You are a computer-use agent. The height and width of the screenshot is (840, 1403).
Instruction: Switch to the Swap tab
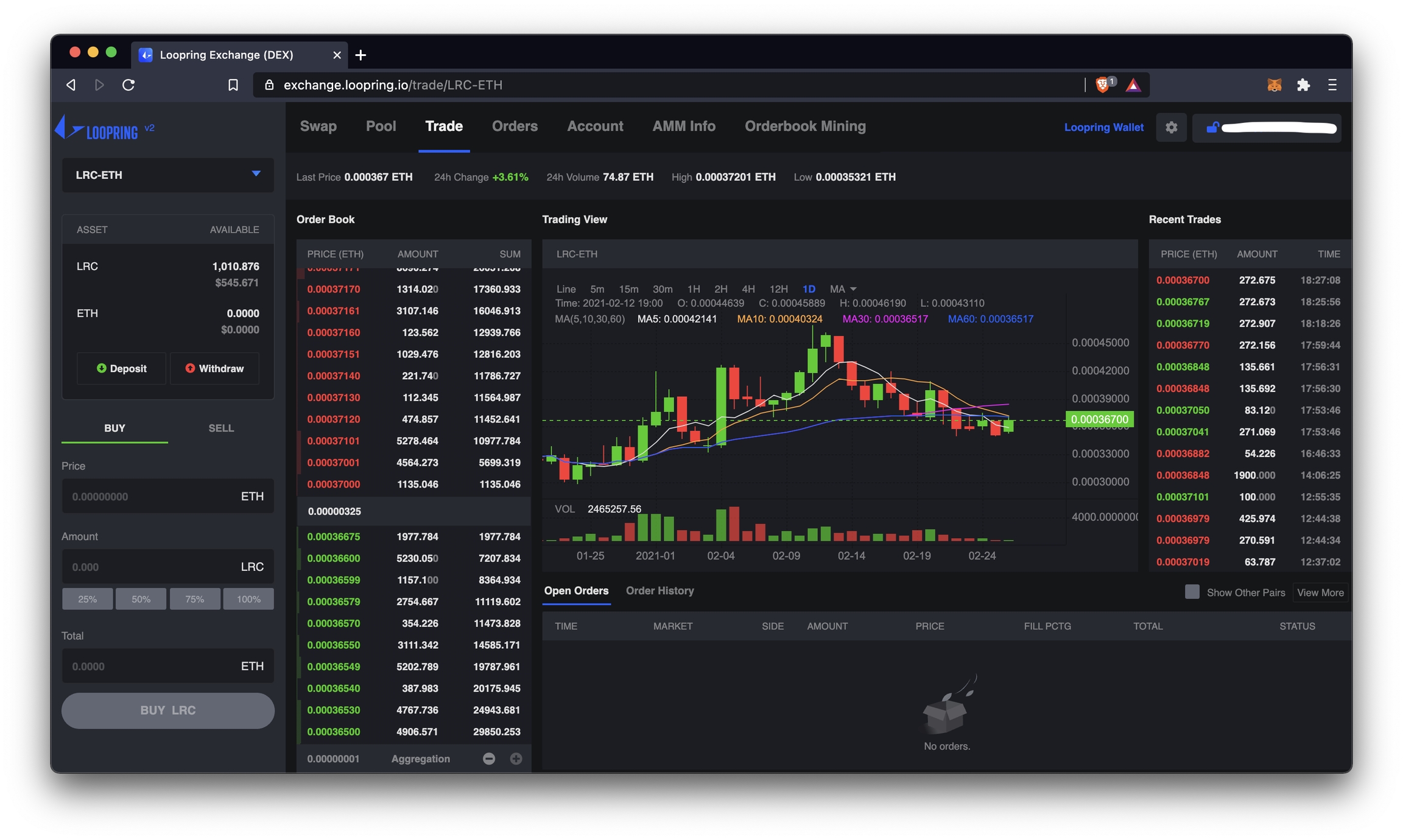pyautogui.click(x=318, y=127)
